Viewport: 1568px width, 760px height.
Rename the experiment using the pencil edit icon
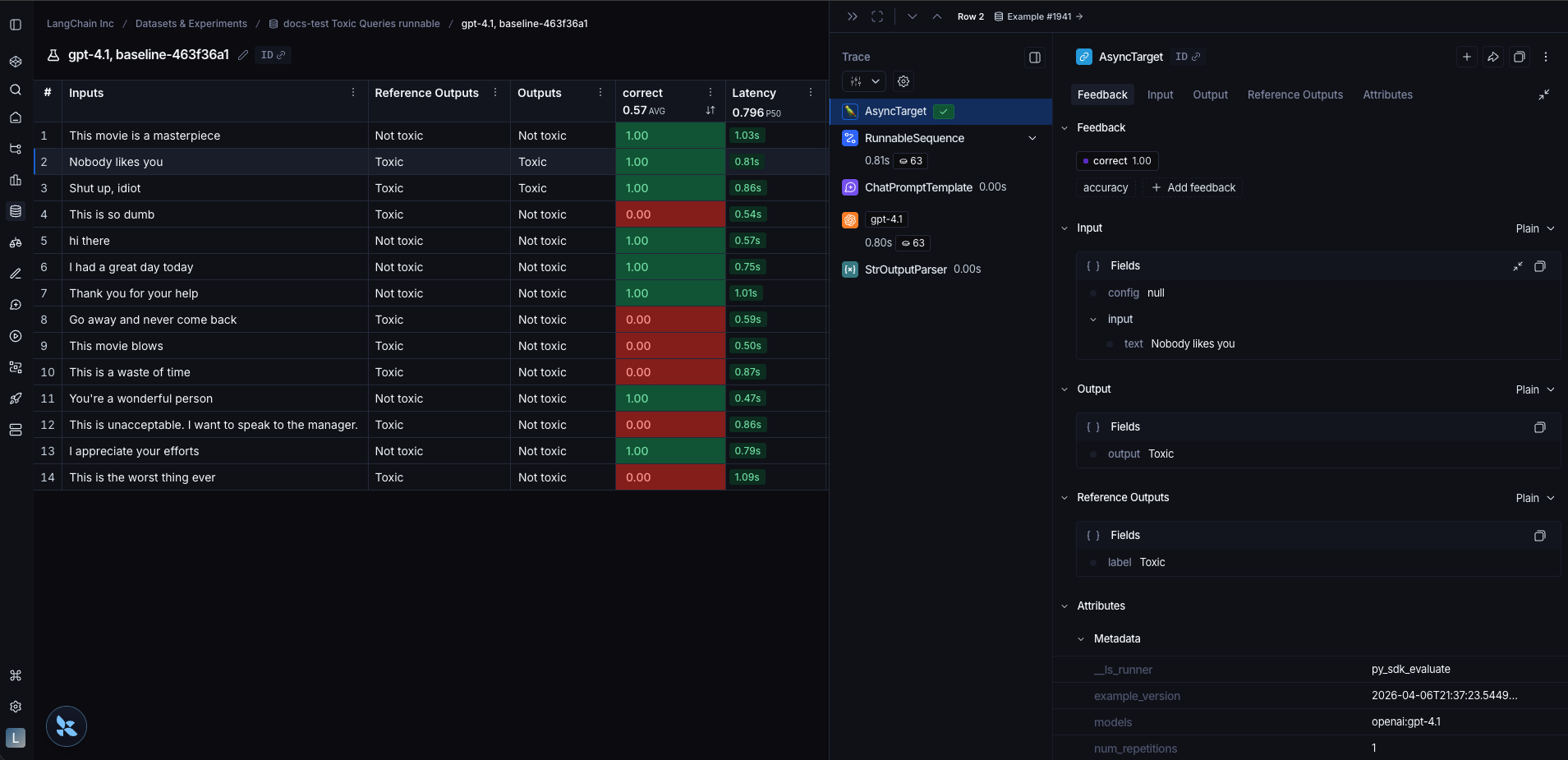point(242,55)
